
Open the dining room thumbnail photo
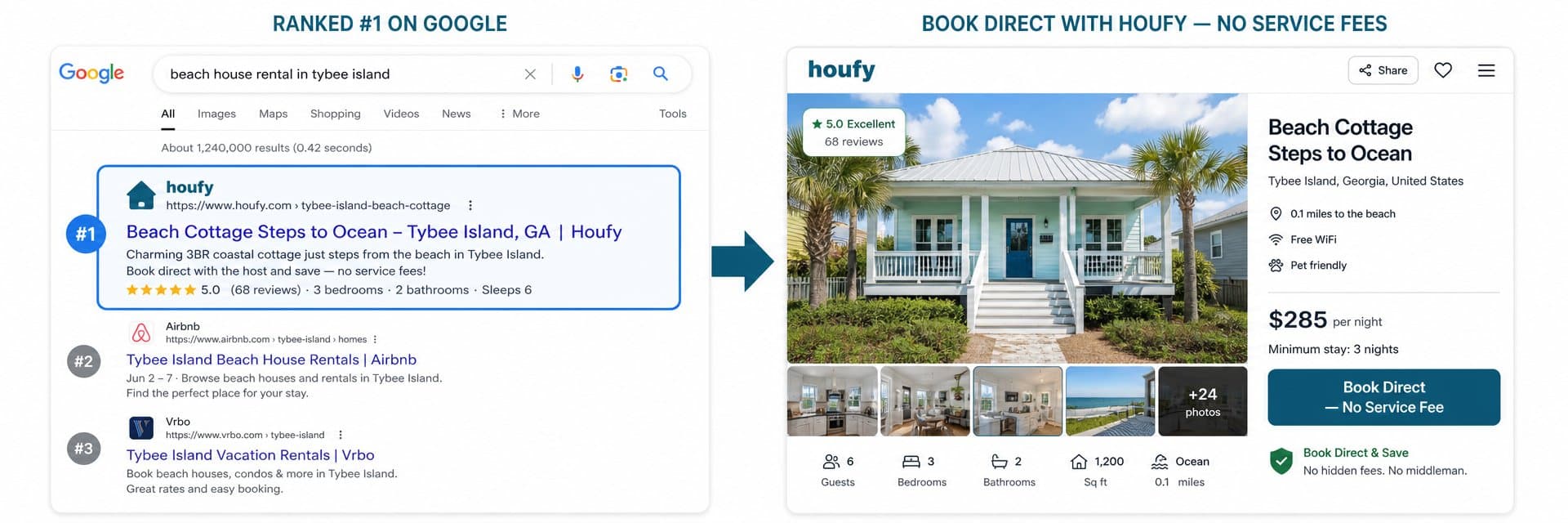(x=925, y=401)
